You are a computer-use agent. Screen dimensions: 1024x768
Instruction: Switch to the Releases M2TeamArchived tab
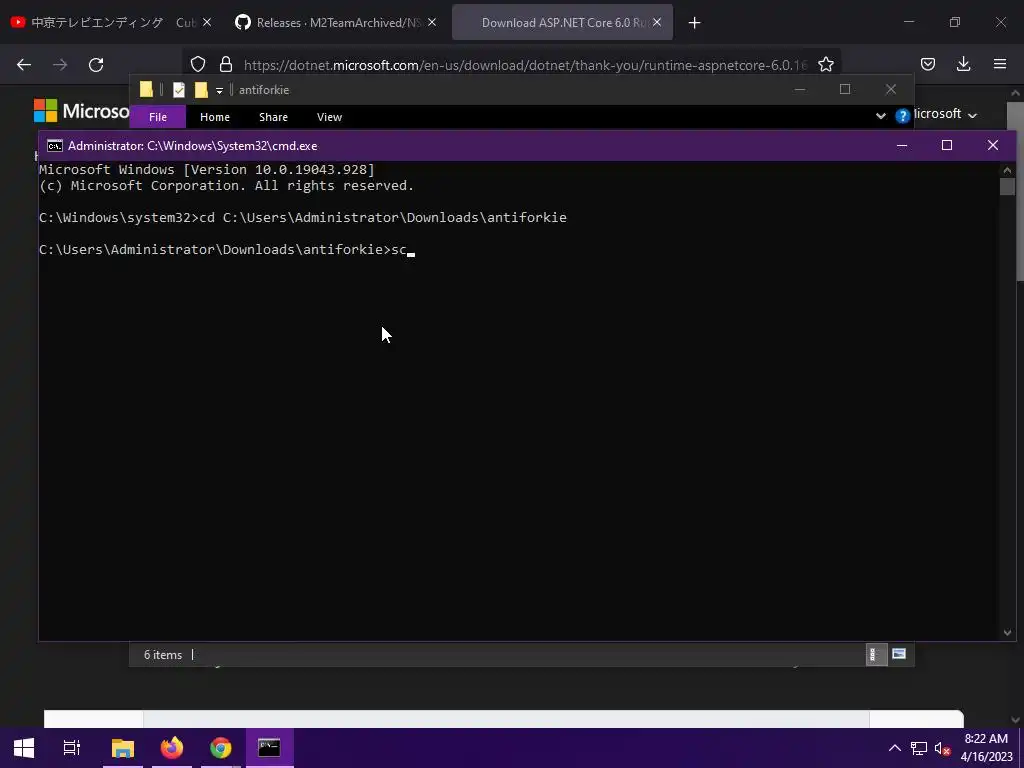(x=336, y=22)
